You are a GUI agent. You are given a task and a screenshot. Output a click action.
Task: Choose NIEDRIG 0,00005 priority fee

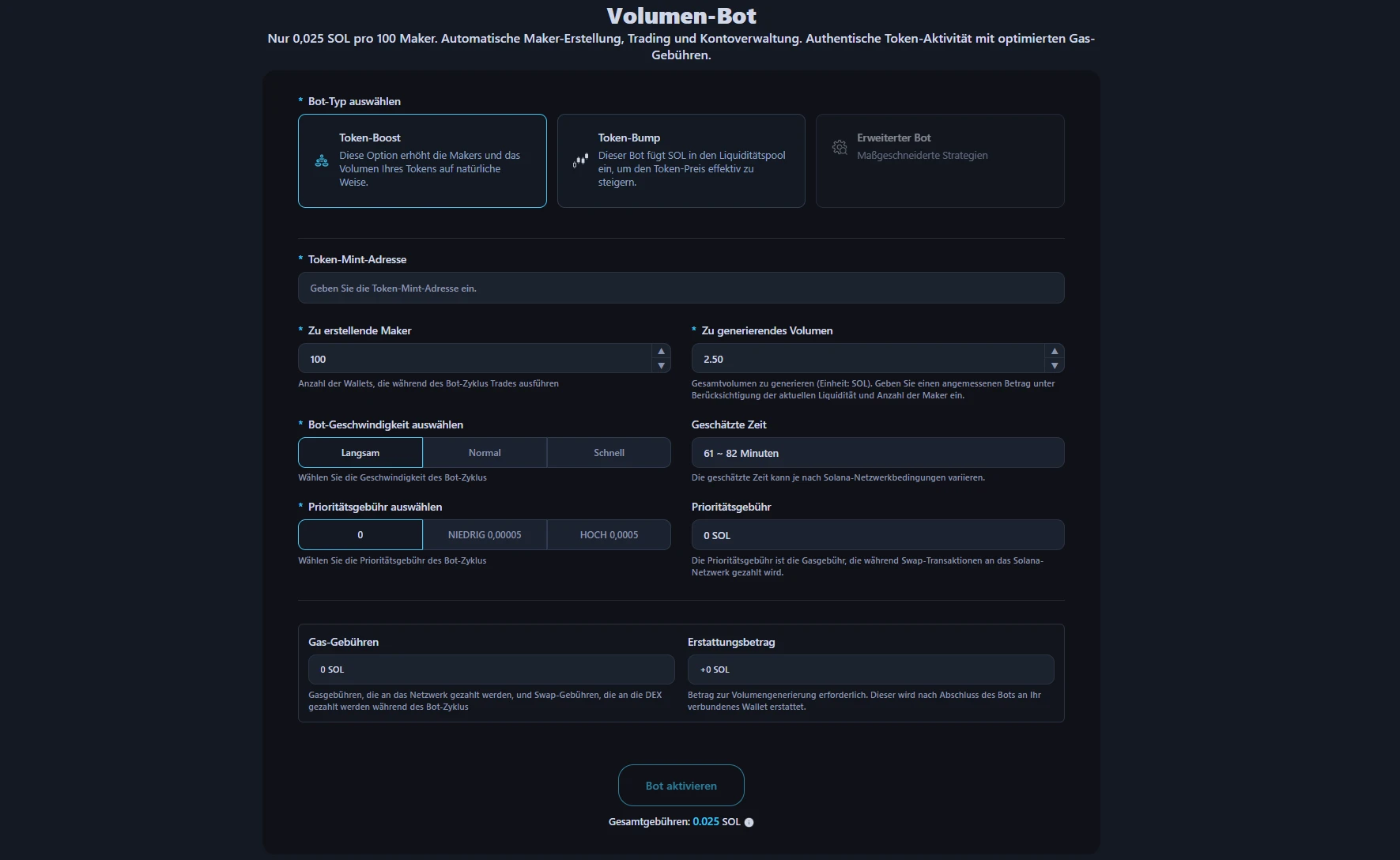[485, 535]
